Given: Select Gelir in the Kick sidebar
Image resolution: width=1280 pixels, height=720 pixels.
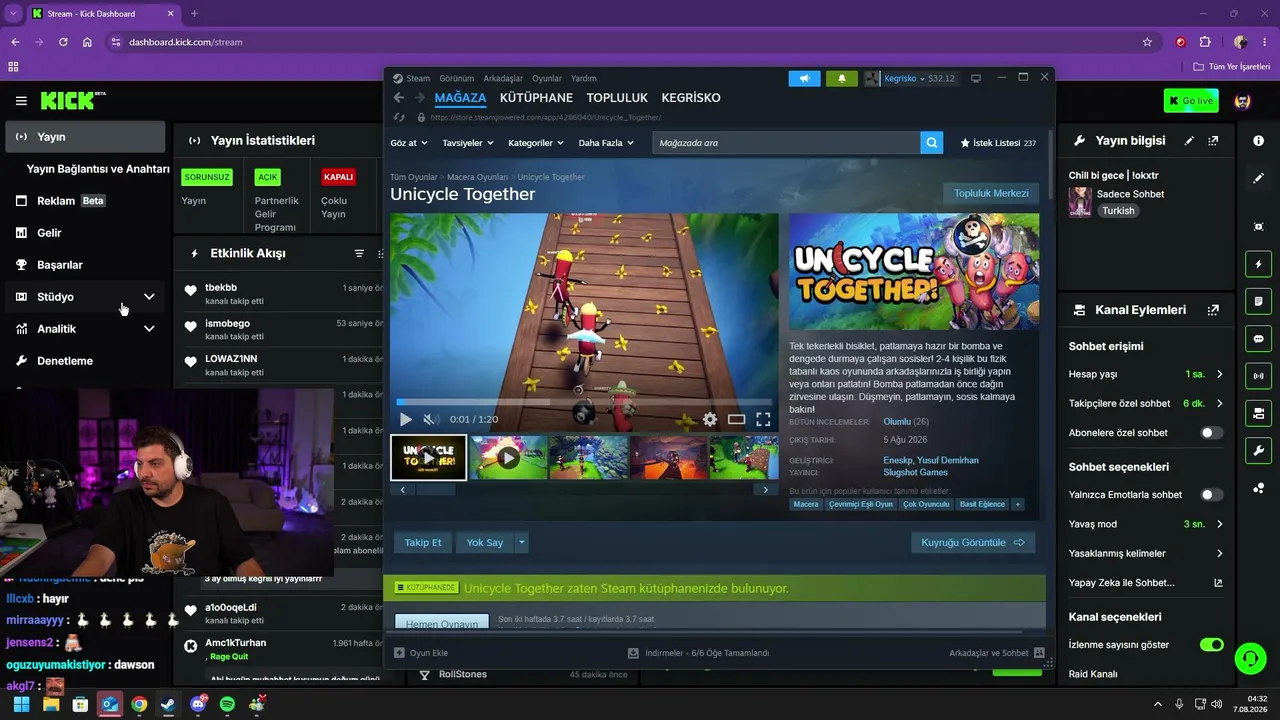Looking at the screenshot, I should pyautogui.click(x=85, y=233).
